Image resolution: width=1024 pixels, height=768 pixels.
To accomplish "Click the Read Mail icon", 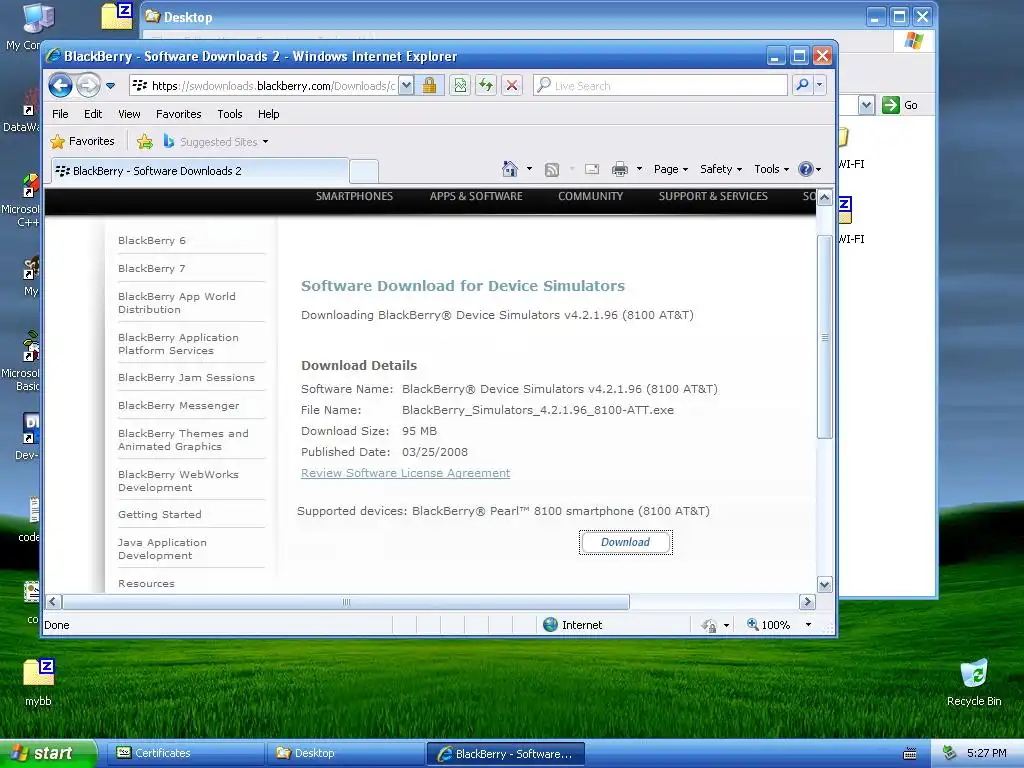I will pos(592,169).
